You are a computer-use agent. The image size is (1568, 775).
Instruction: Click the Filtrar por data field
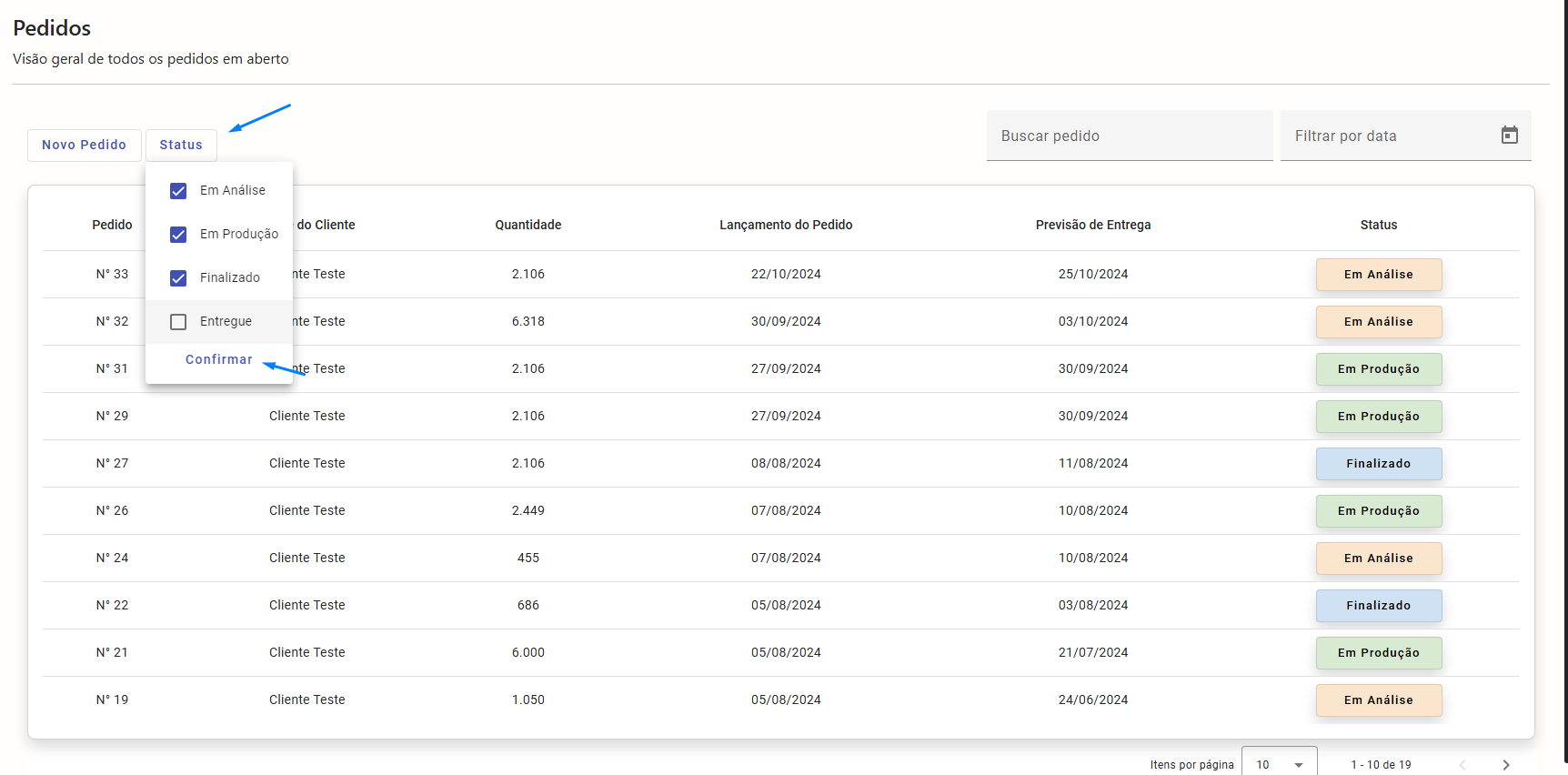(1392, 136)
